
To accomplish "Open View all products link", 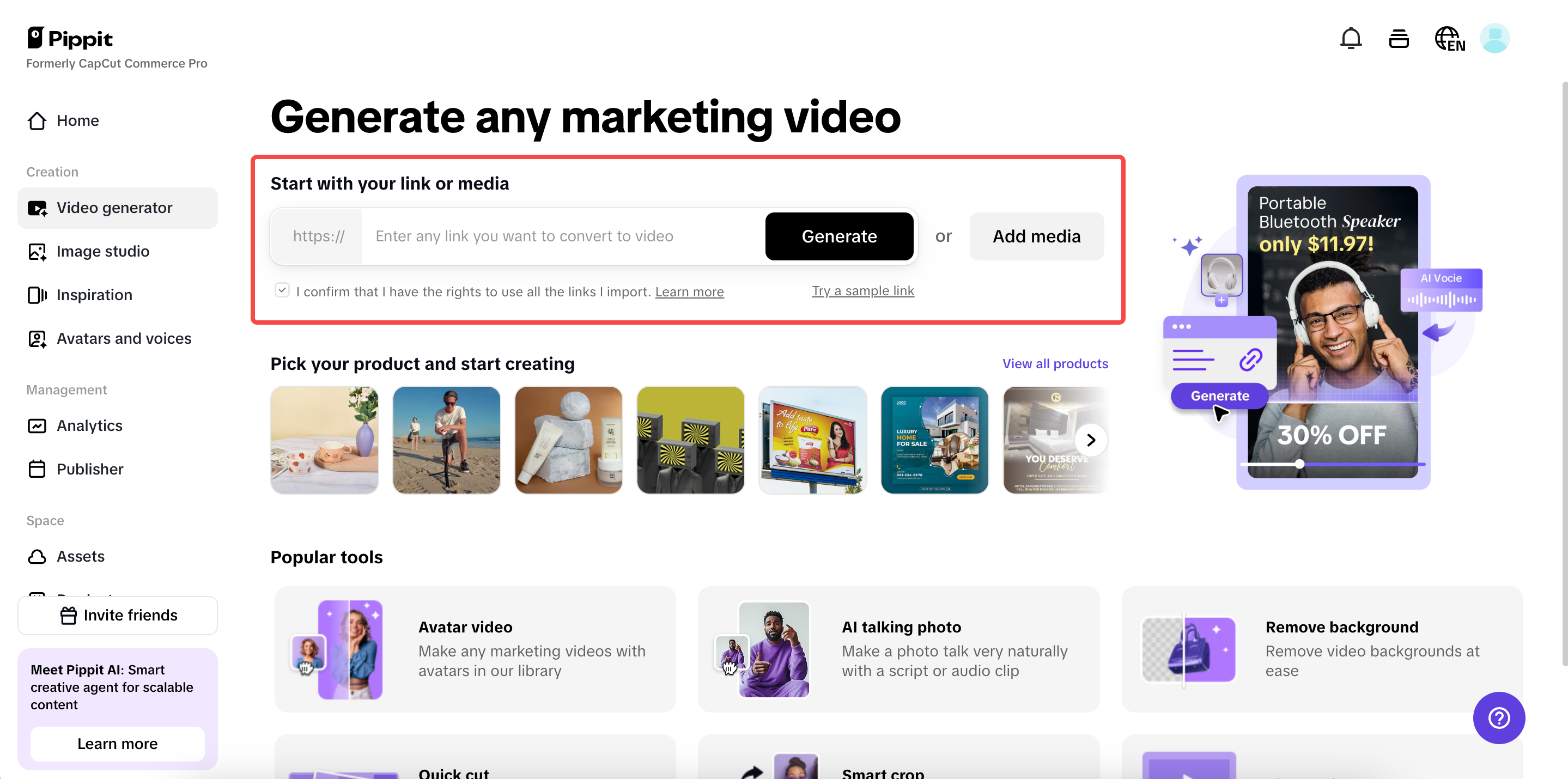I will 1055,363.
